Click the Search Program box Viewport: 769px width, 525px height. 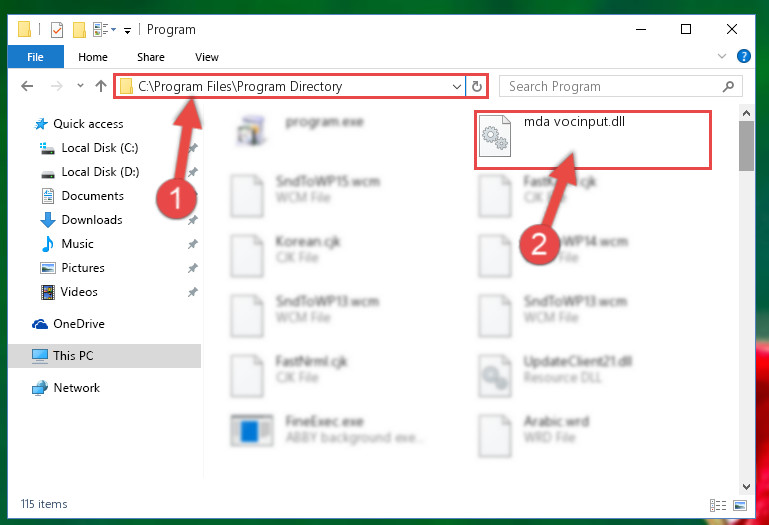click(x=620, y=86)
